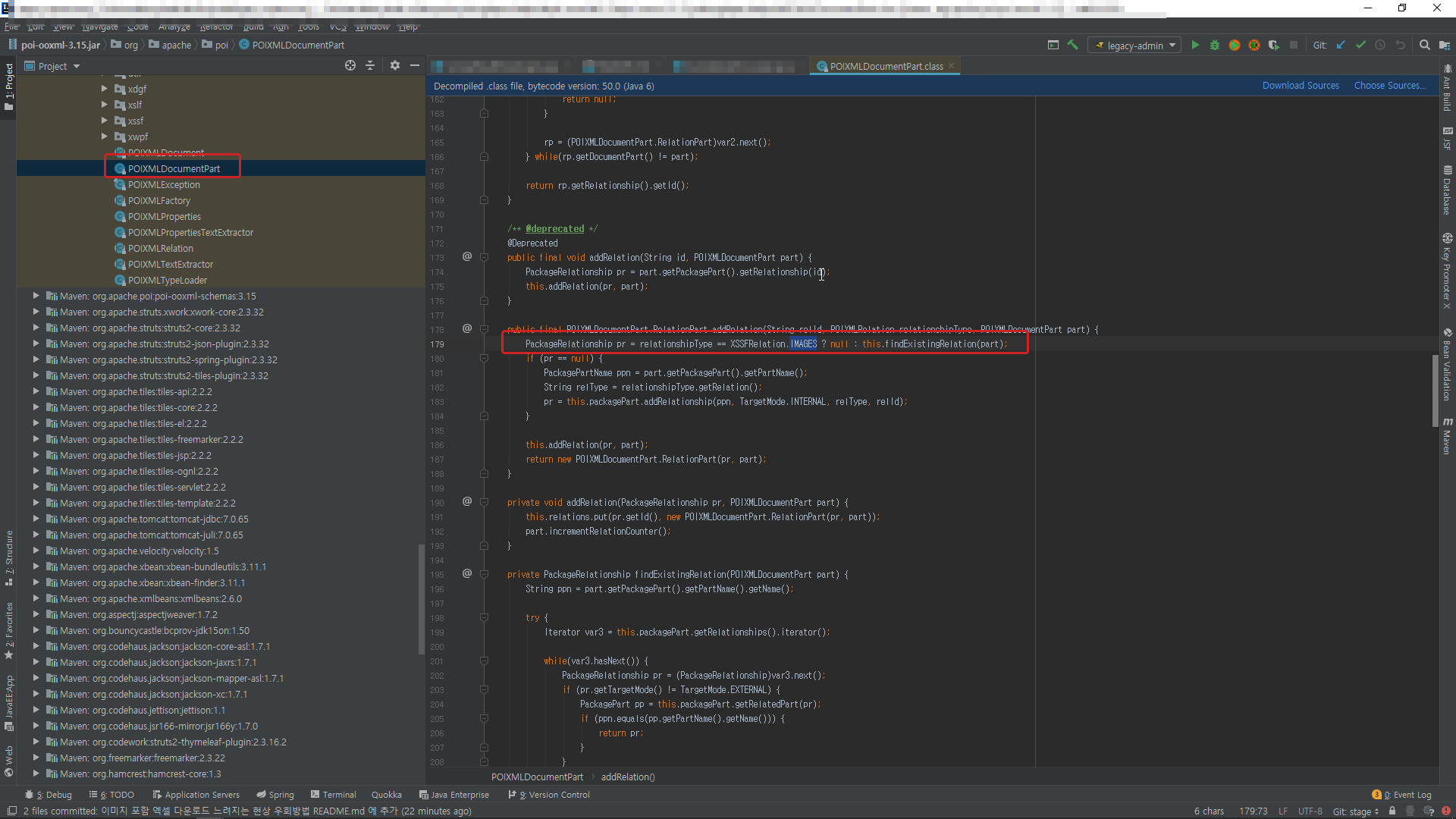Image resolution: width=1456 pixels, height=819 pixels.
Task: Switch to POIXMLDocumentPart.class tab
Action: [886, 66]
